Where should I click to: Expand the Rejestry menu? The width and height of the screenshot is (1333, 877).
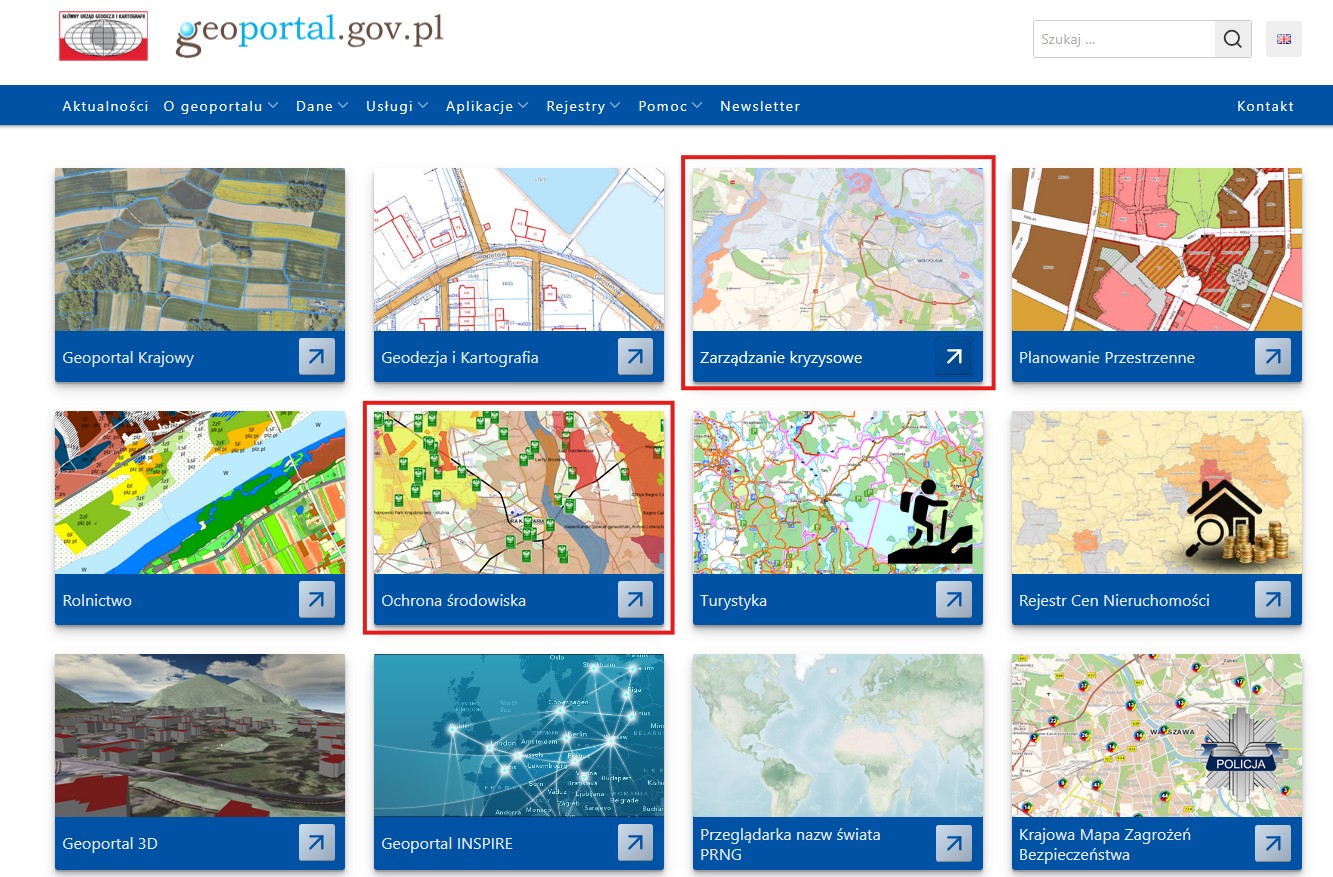tap(582, 106)
